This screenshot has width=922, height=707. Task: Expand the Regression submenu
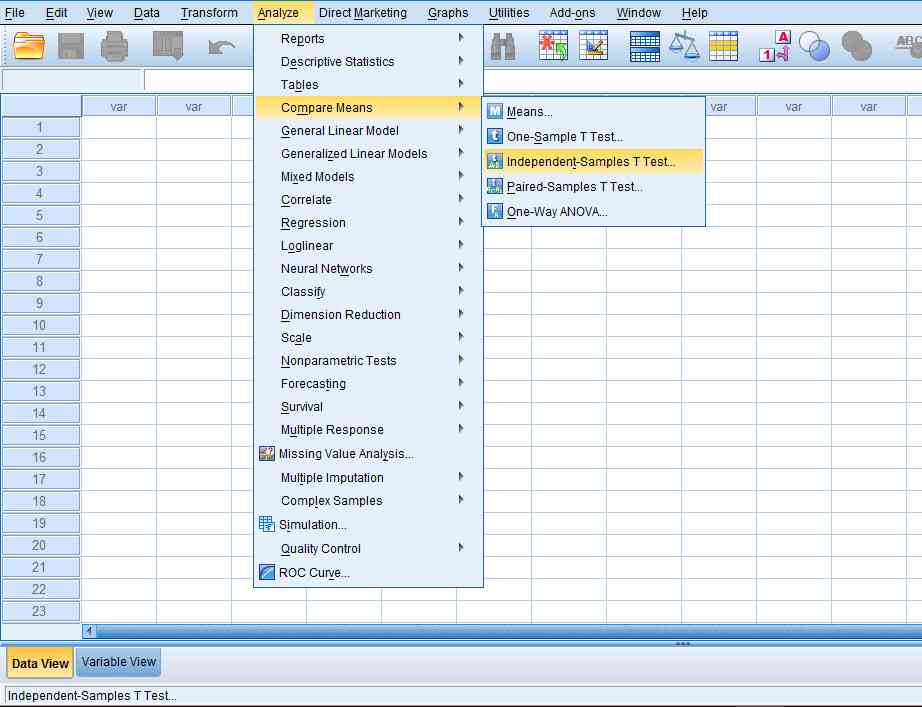369,222
